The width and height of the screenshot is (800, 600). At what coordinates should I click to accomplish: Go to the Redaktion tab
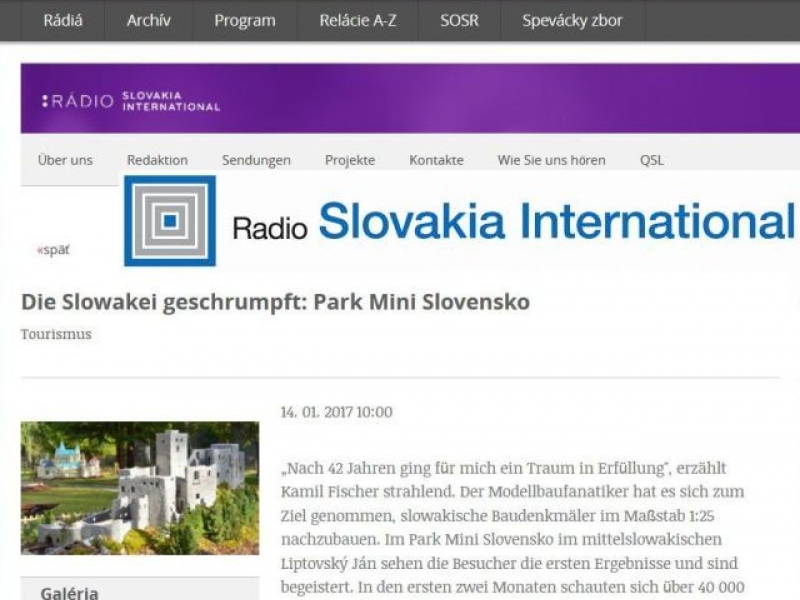[157, 160]
